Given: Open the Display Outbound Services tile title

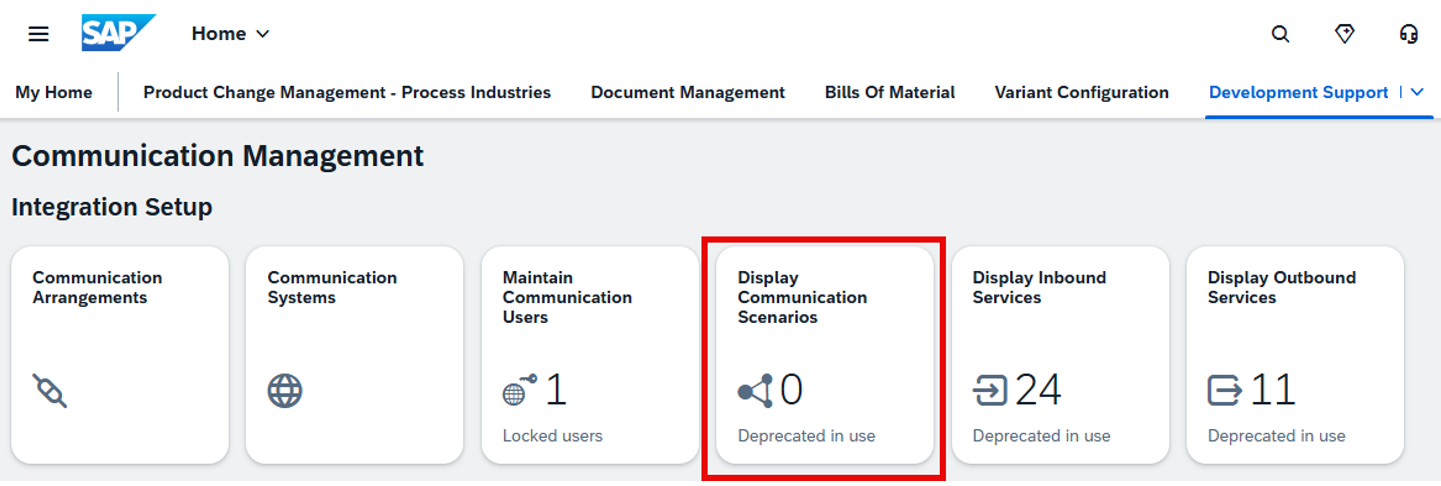Looking at the screenshot, I should point(1281,287).
